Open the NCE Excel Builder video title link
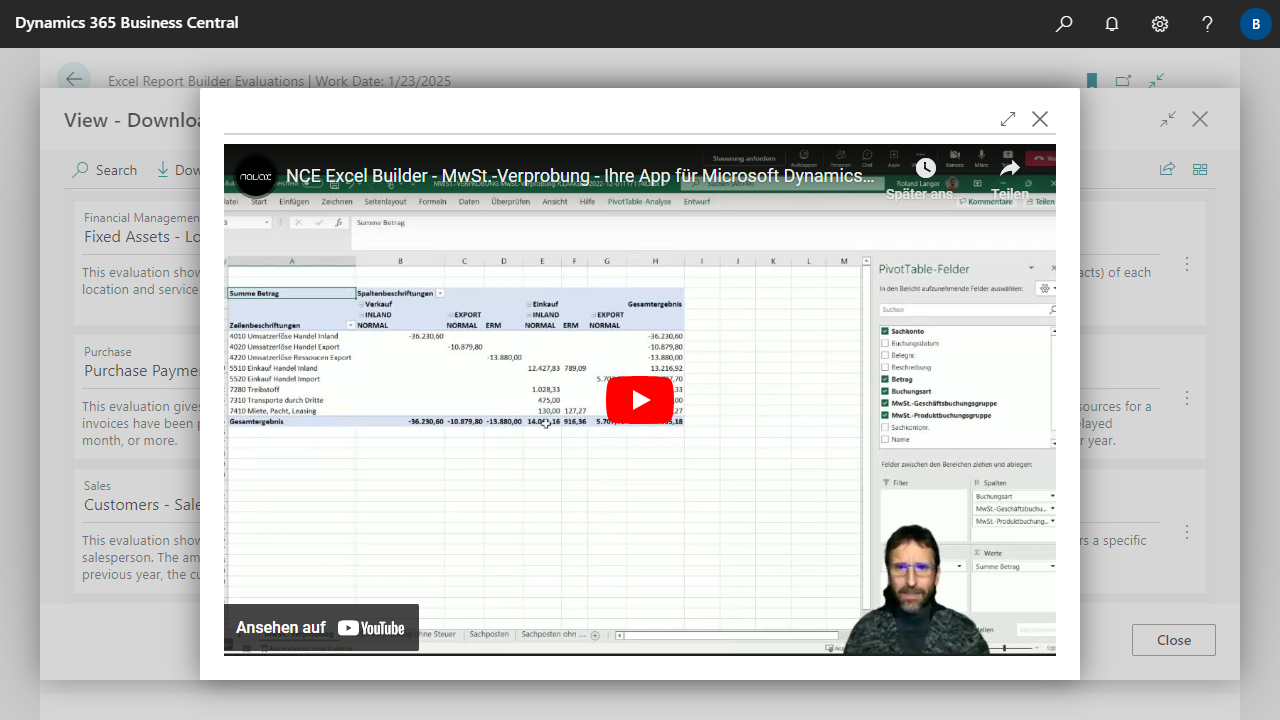 click(581, 176)
